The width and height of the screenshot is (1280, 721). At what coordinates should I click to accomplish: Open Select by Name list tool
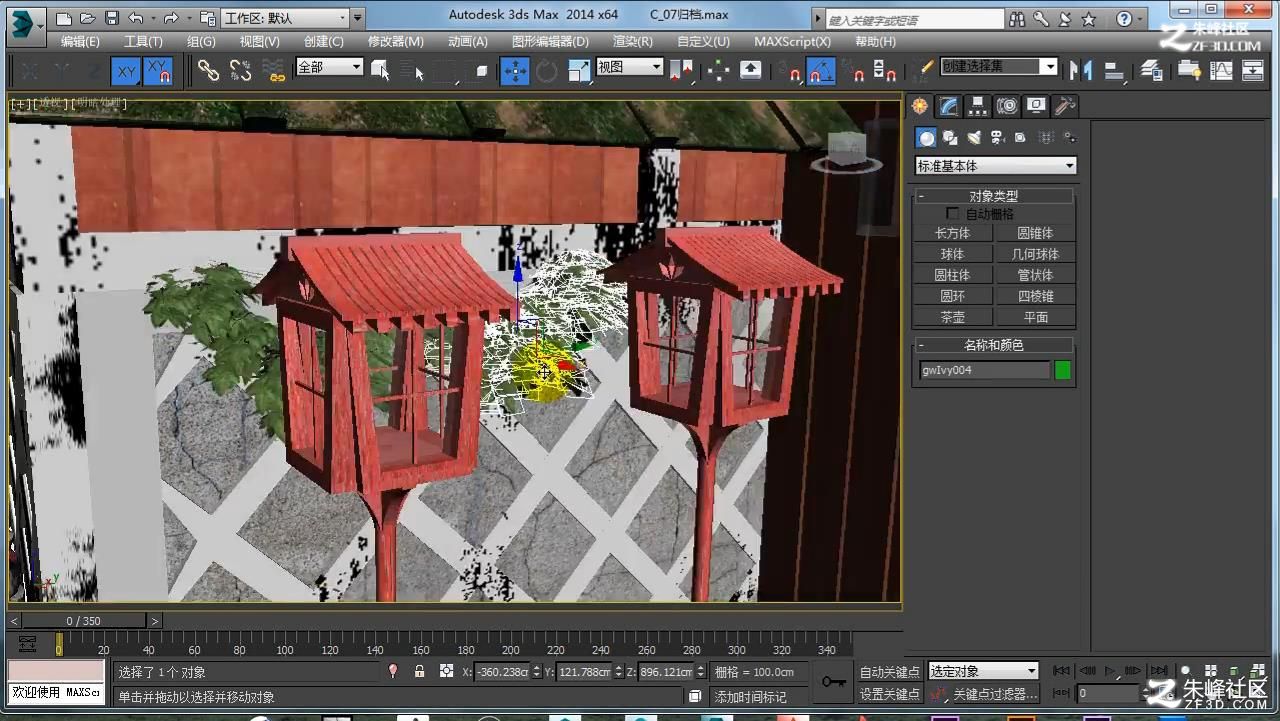pos(412,70)
